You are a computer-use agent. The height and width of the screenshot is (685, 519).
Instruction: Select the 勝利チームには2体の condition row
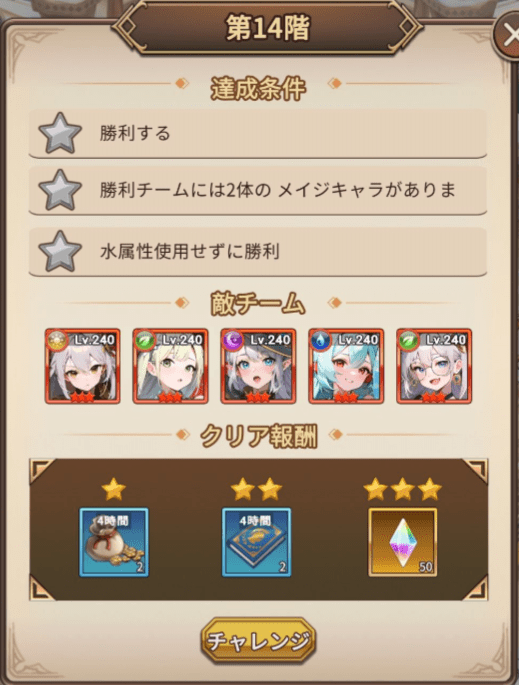tap(258, 190)
